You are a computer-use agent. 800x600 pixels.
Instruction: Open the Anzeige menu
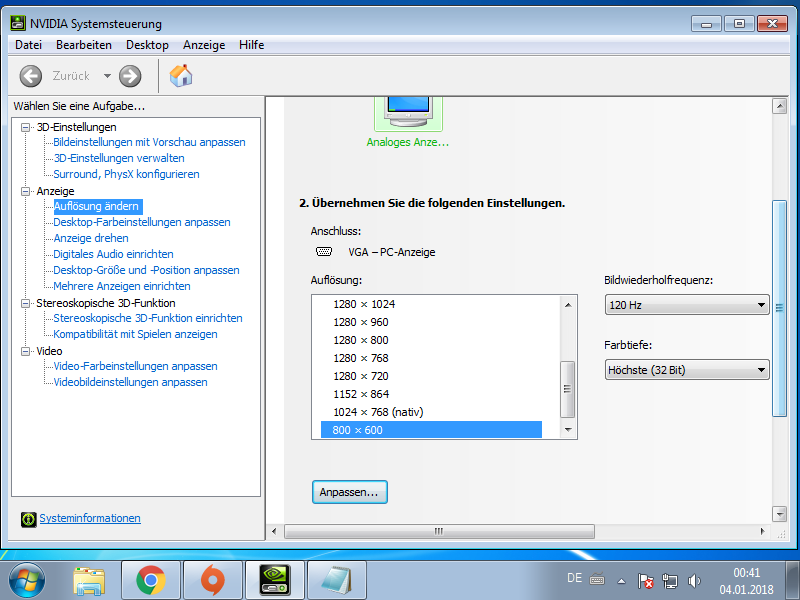(204, 45)
